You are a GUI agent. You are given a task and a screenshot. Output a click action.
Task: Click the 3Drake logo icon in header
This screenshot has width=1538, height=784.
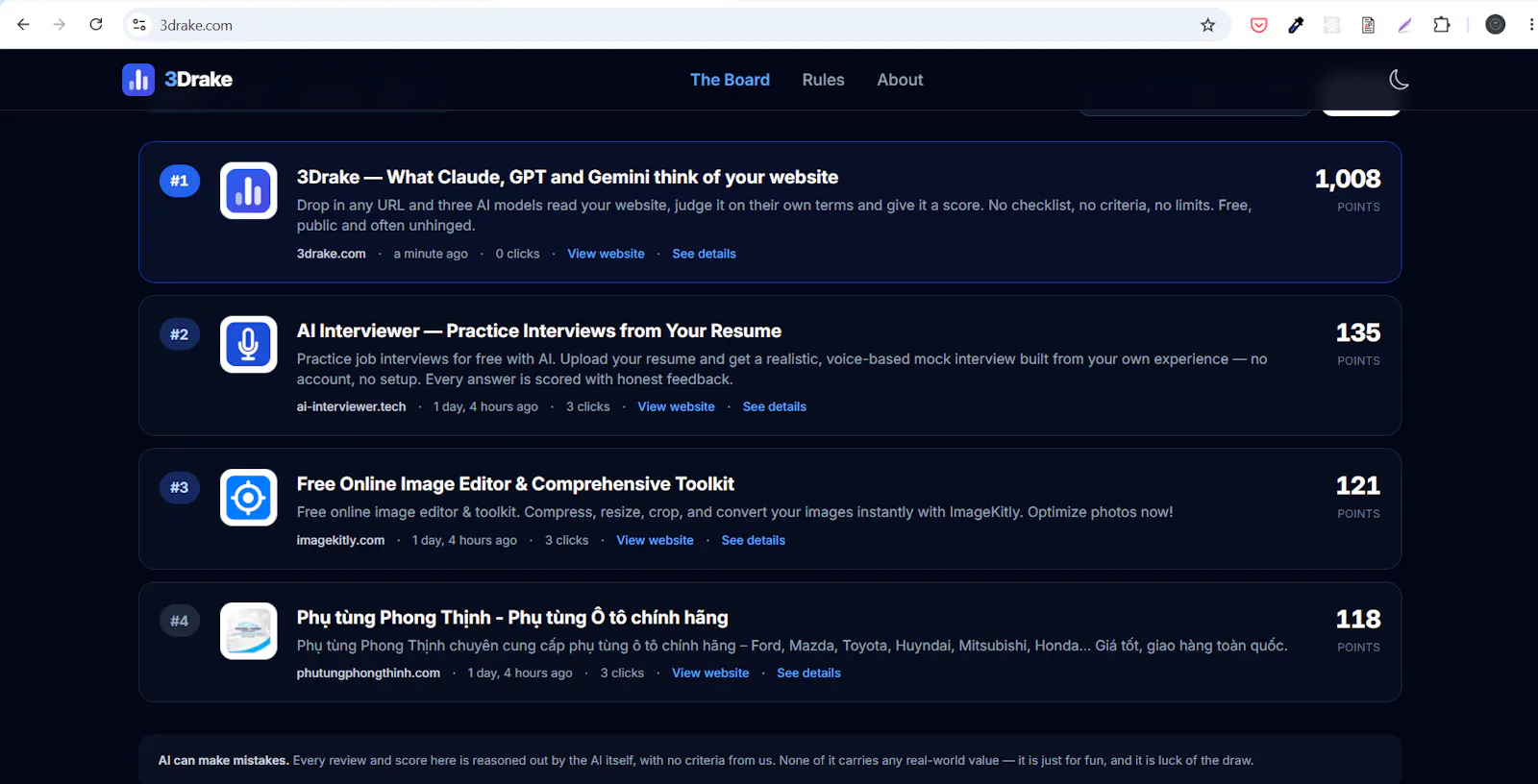pos(138,80)
